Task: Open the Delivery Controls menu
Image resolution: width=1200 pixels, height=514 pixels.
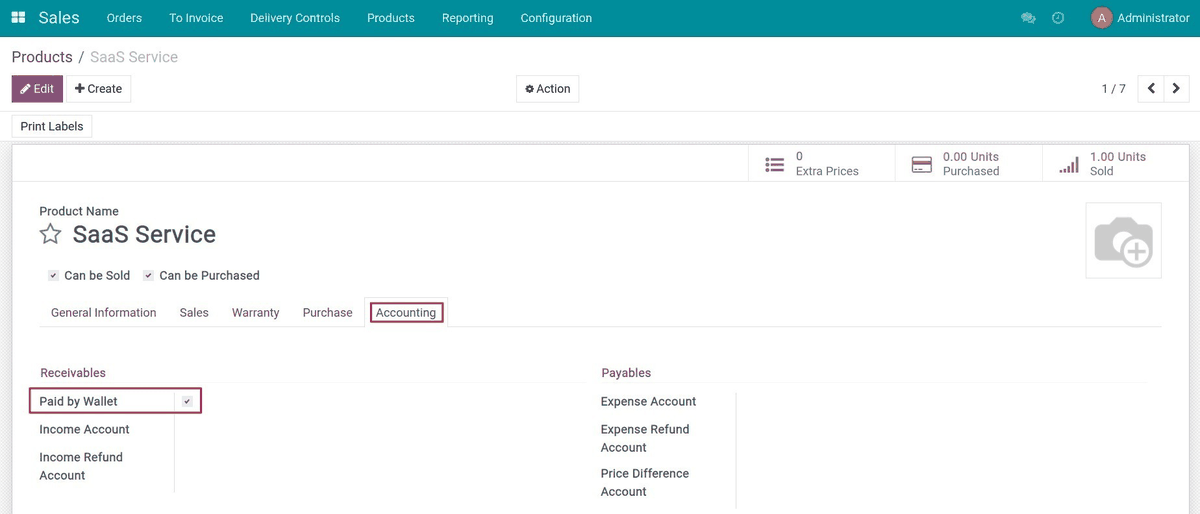Action: 295,18
